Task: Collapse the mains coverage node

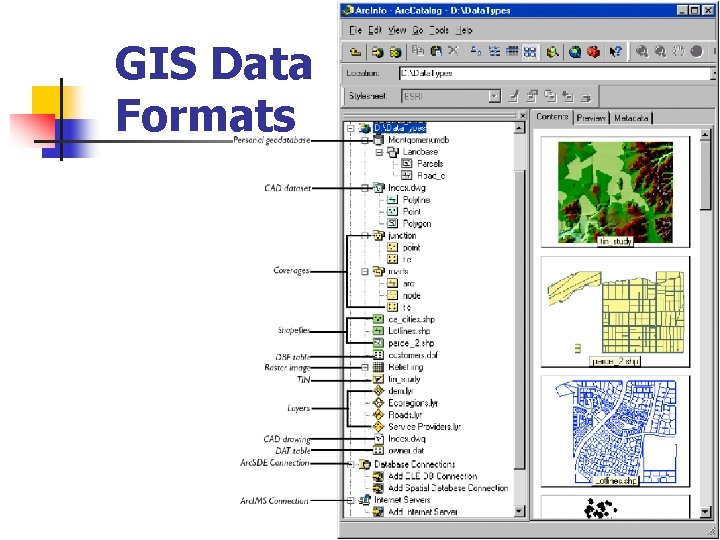Action: pyautogui.click(x=365, y=271)
